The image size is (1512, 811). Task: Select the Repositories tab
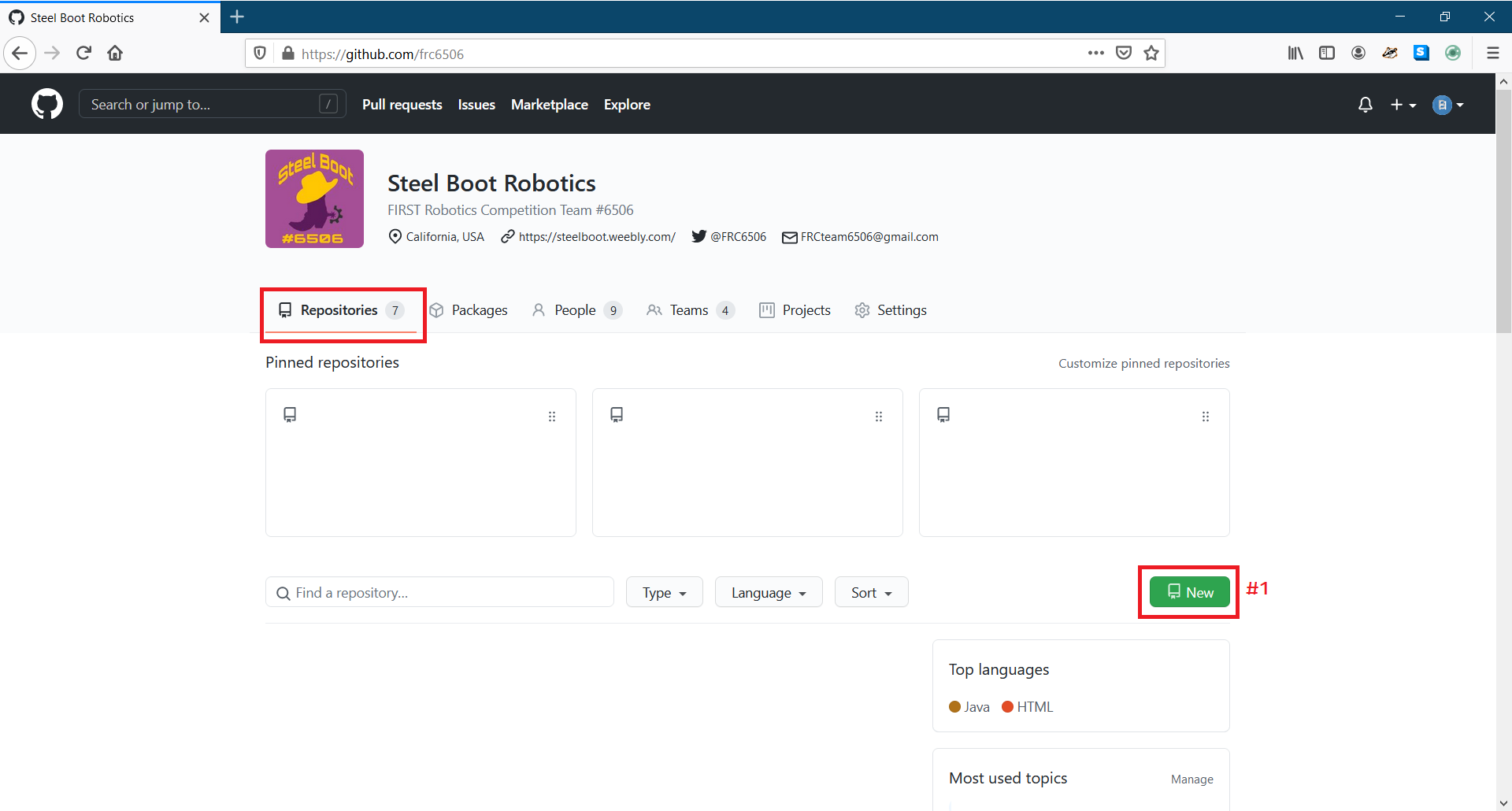pos(342,310)
